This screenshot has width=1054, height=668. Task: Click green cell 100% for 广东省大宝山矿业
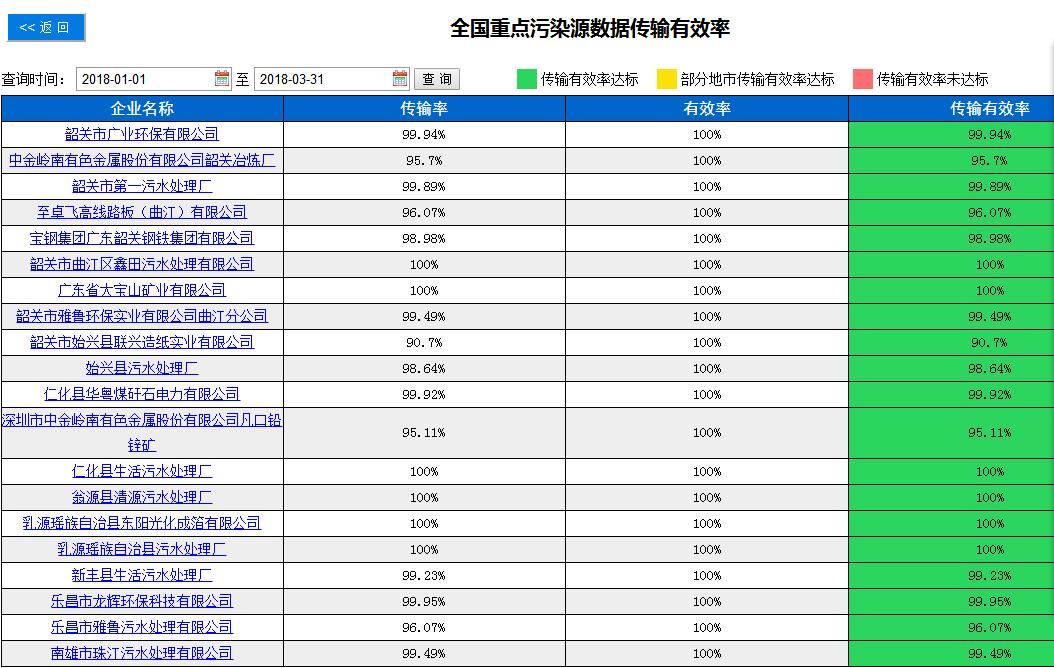(x=951, y=290)
